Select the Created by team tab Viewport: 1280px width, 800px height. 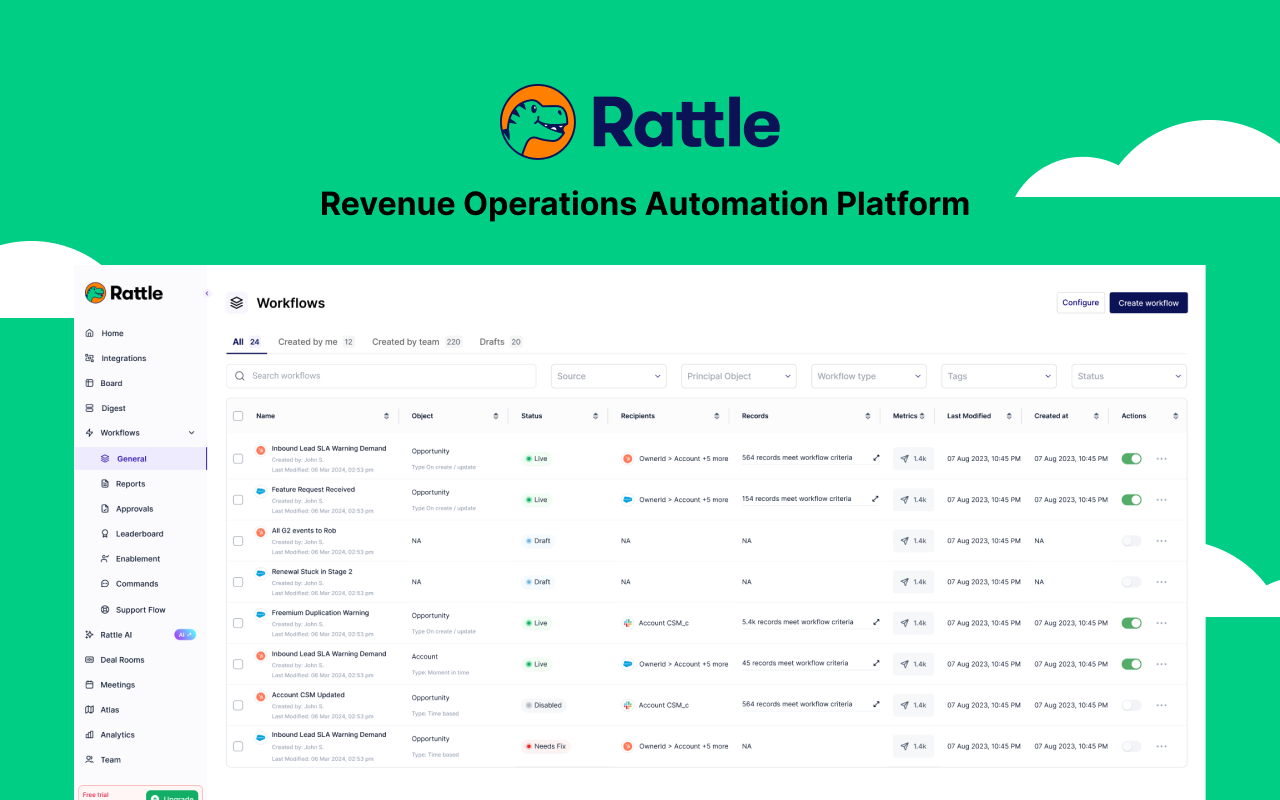click(x=407, y=341)
